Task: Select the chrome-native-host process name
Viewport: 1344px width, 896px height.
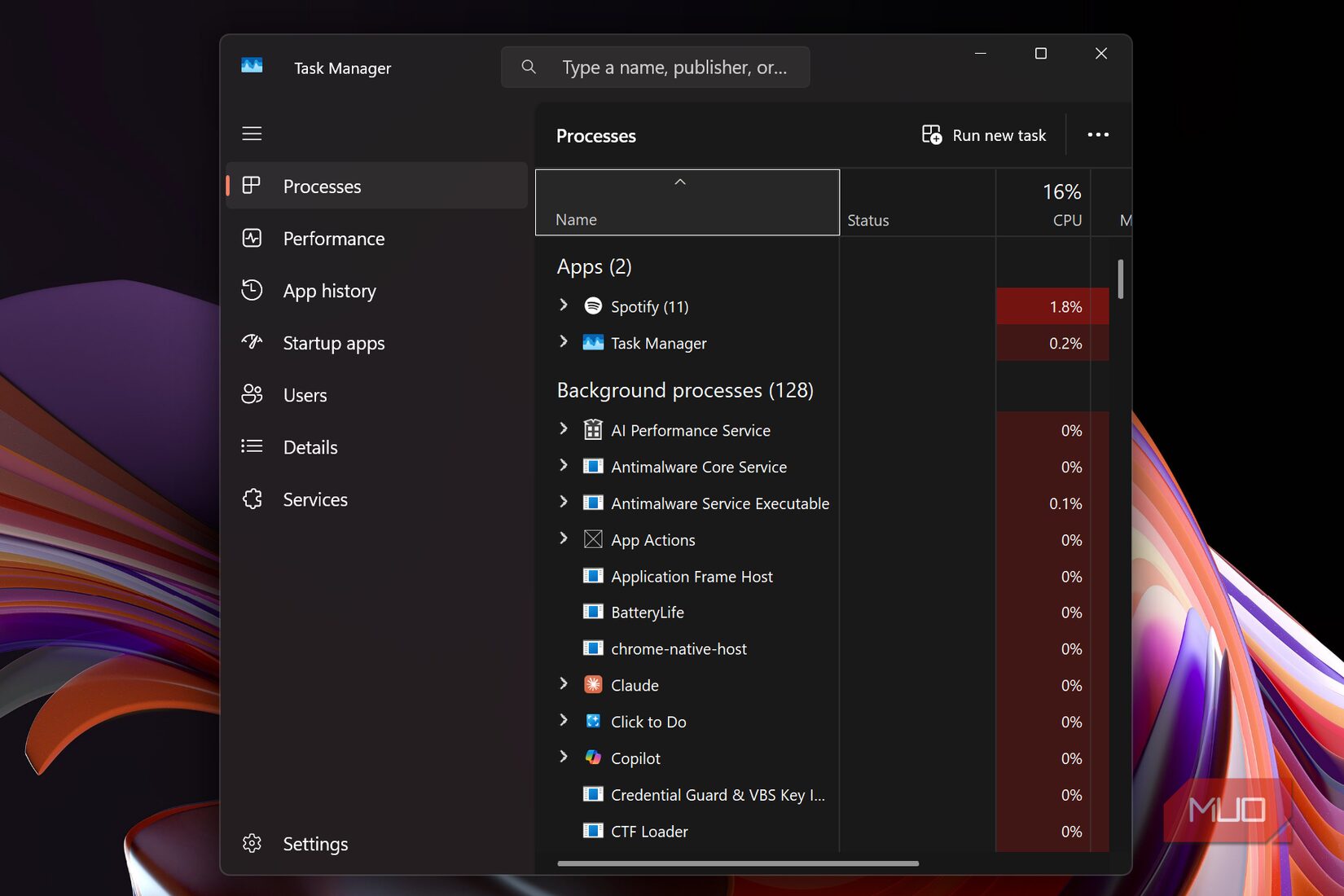Action: tap(679, 648)
